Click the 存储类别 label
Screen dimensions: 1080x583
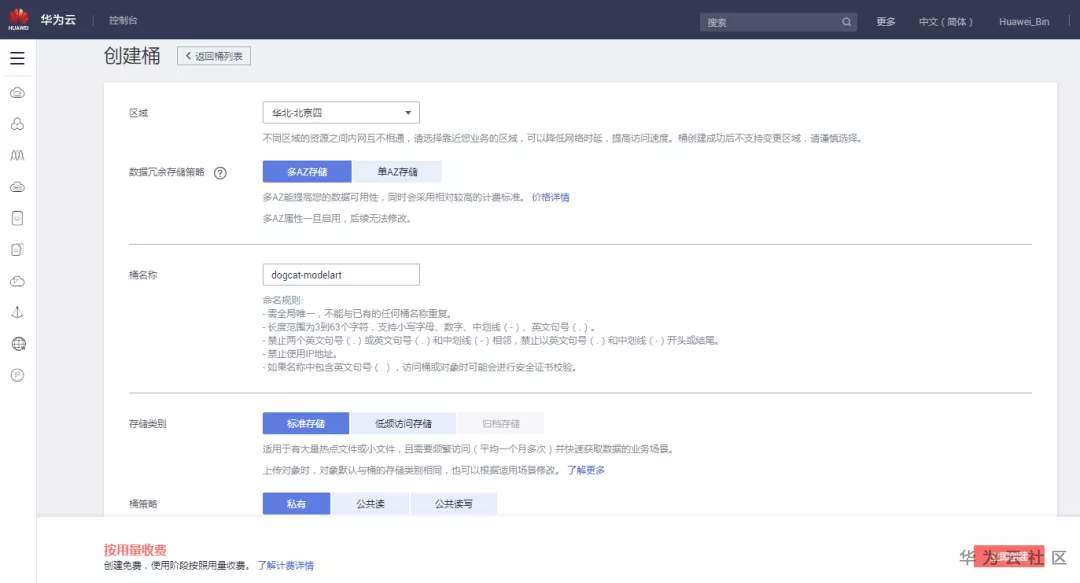[147, 423]
